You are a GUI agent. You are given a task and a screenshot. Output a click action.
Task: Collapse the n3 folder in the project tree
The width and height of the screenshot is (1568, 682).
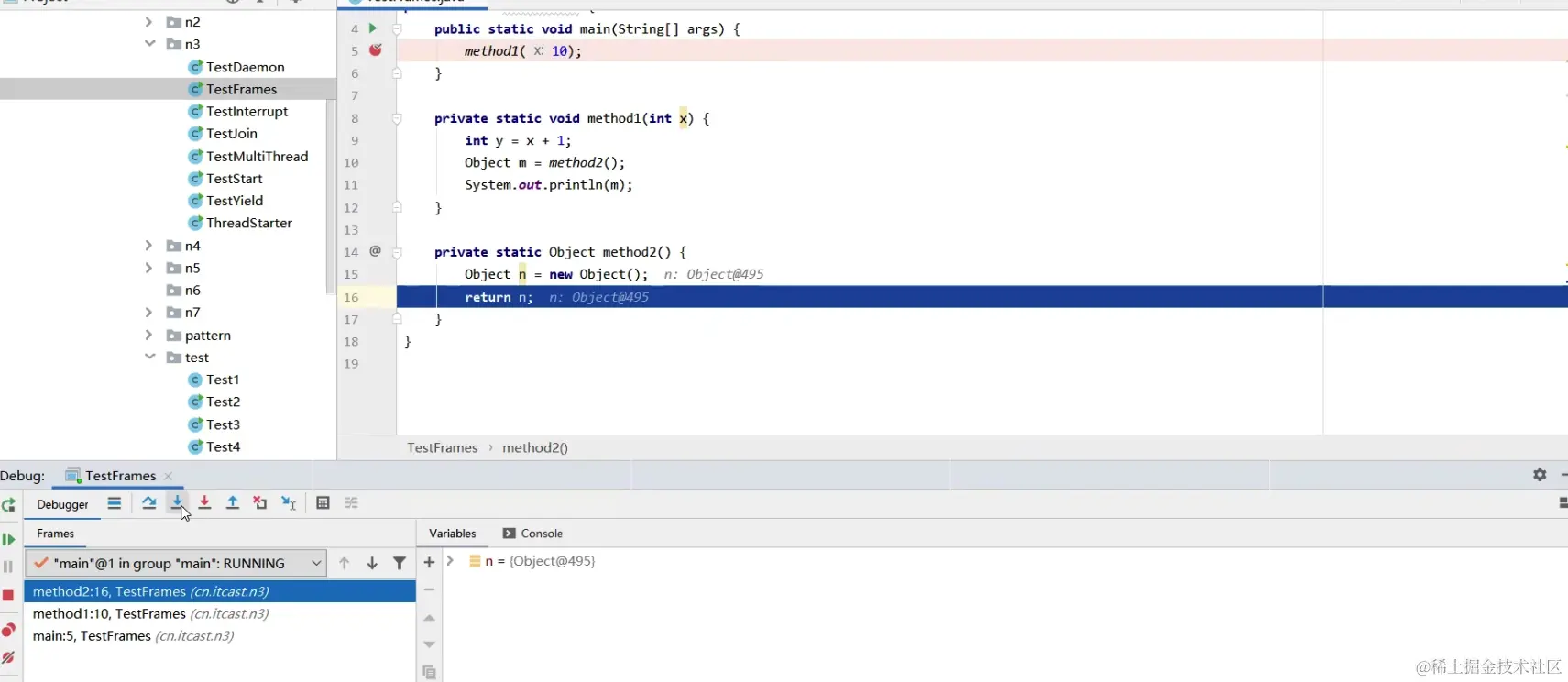pyautogui.click(x=149, y=43)
